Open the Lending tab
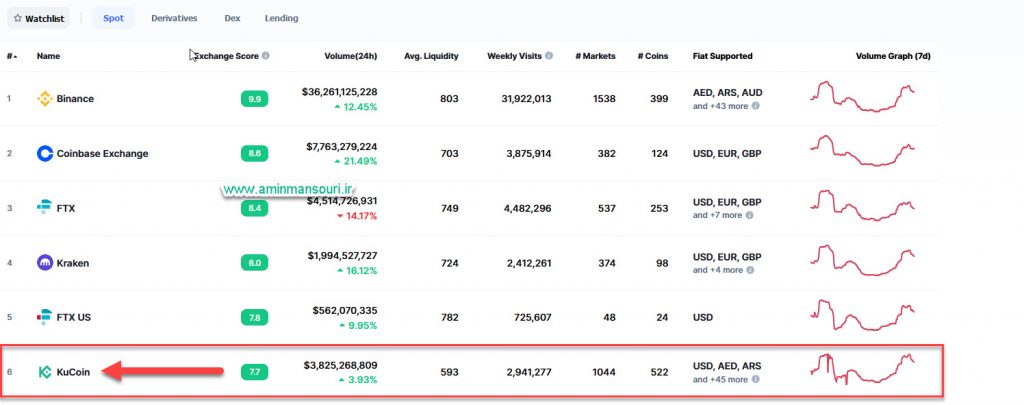1024x405 pixels. point(281,18)
